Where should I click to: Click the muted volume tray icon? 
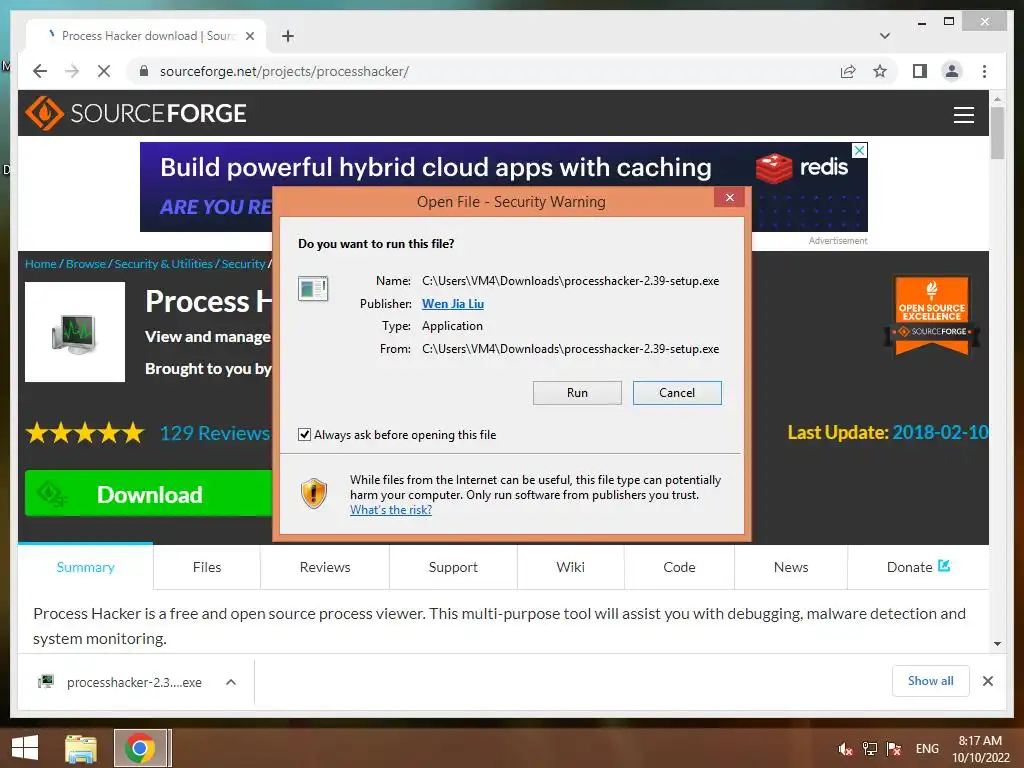[x=845, y=748]
